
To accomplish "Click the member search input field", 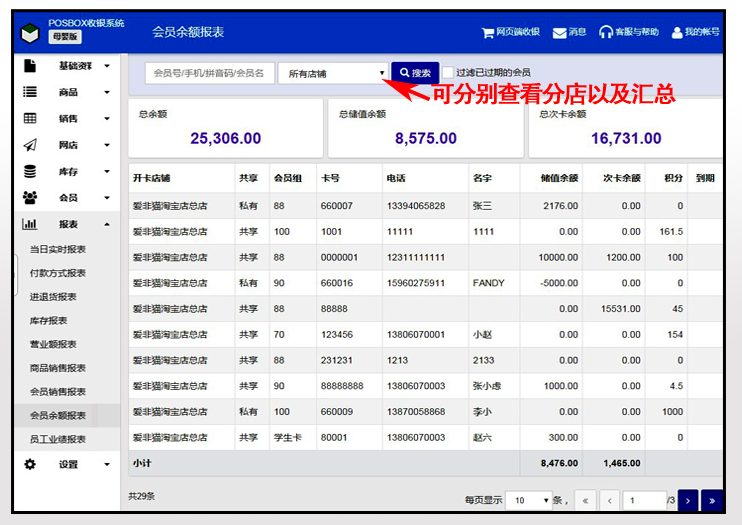I will pos(209,73).
